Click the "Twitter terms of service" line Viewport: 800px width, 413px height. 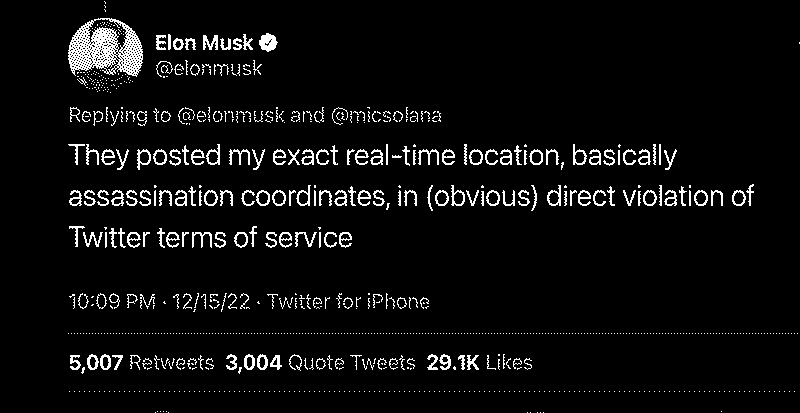[210, 237]
